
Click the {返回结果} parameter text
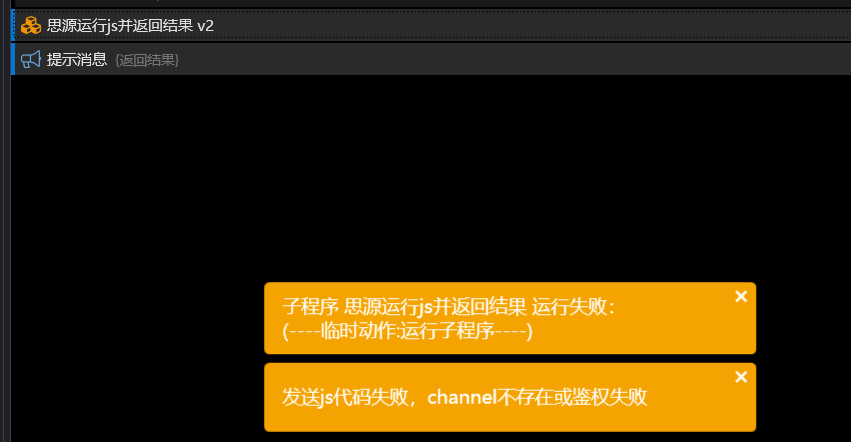(x=147, y=60)
